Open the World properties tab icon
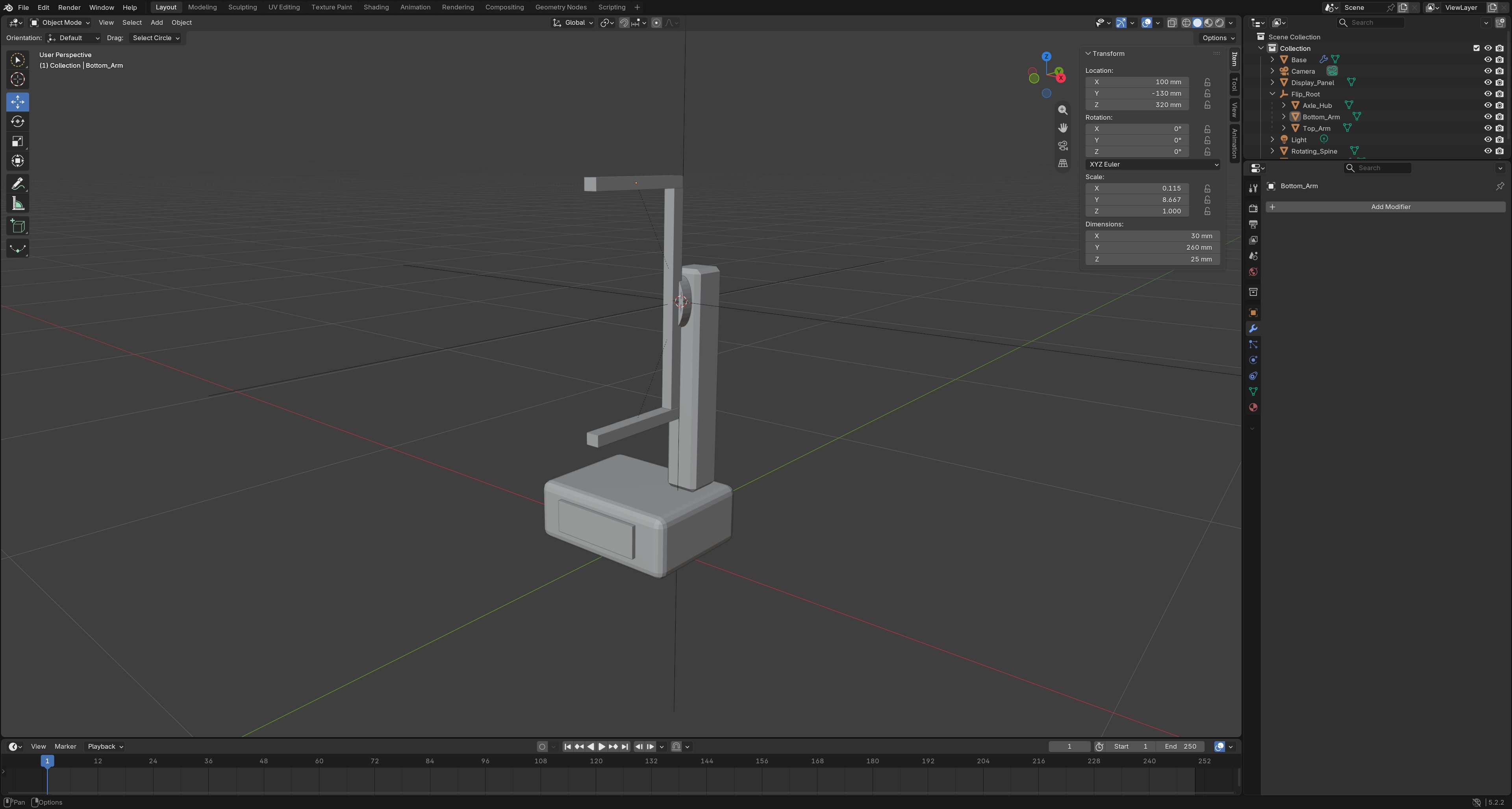The width and height of the screenshot is (1512, 809). pyautogui.click(x=1253, y=272)
